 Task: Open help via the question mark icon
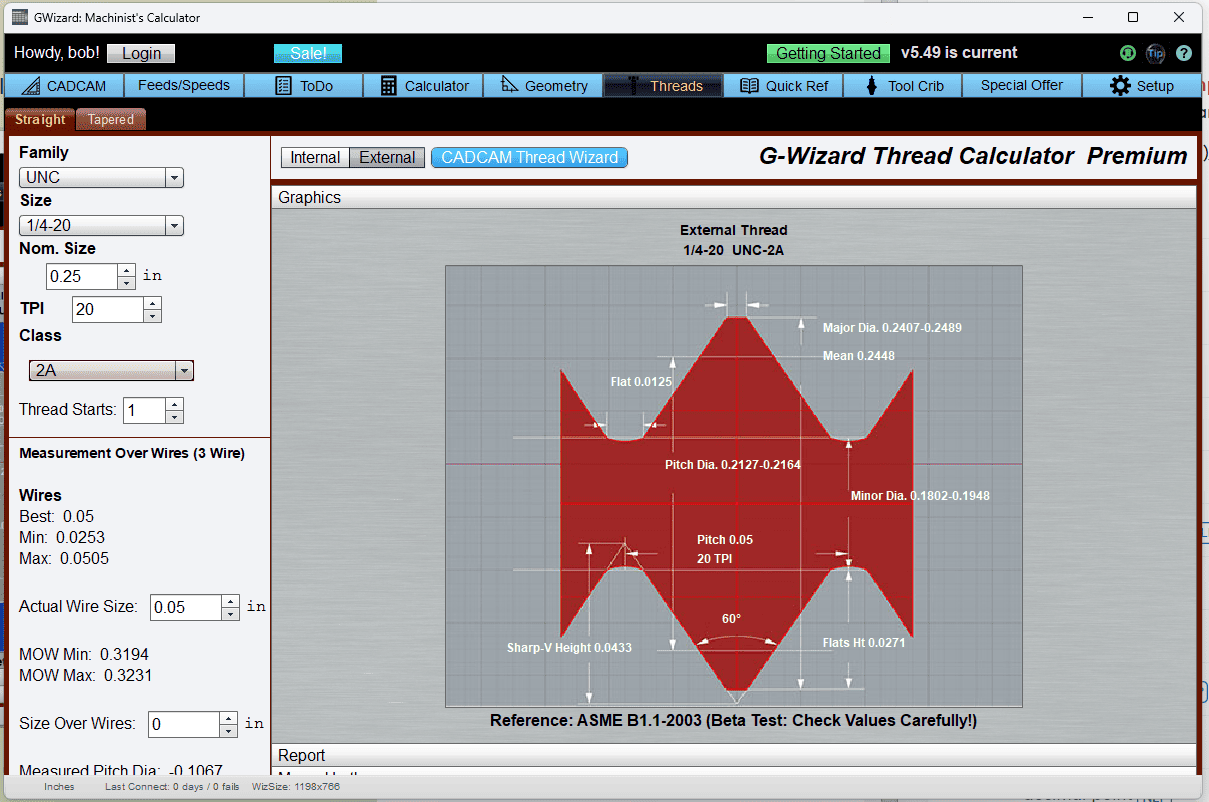pyautogui.click(x=1184, y=53)
